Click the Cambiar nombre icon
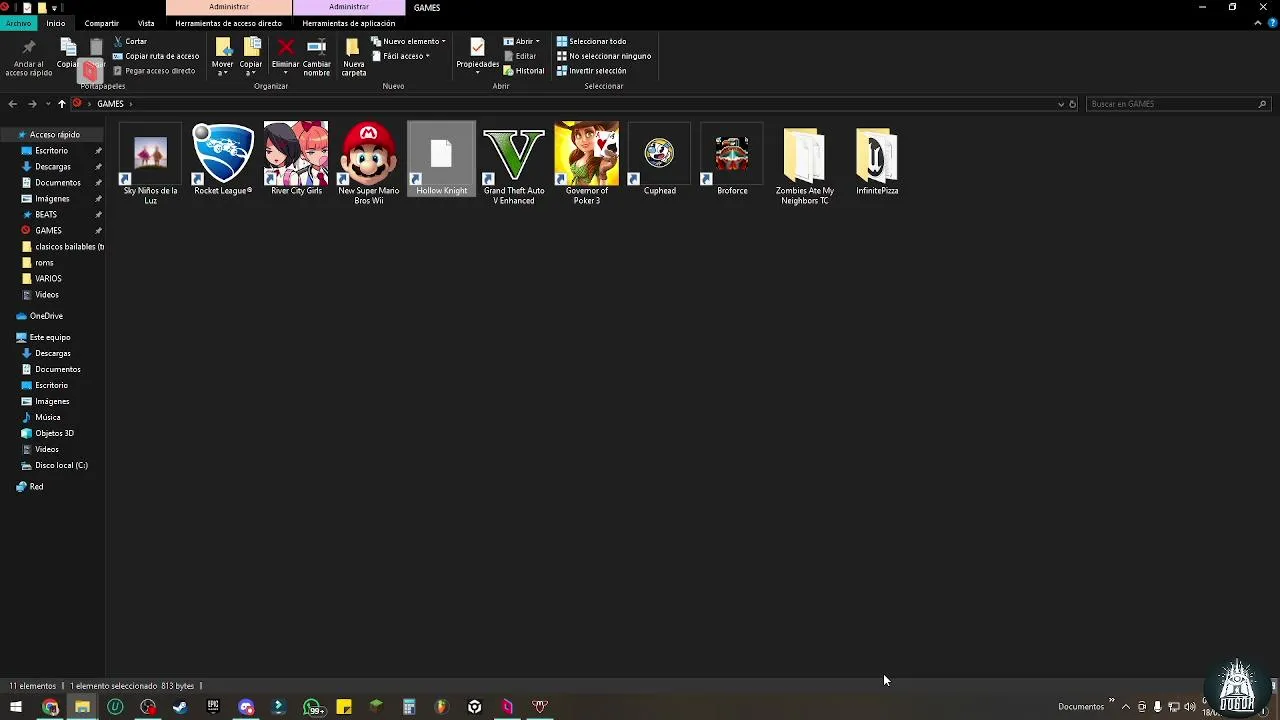Screen dimensions: 1280x720 point(316,47)
